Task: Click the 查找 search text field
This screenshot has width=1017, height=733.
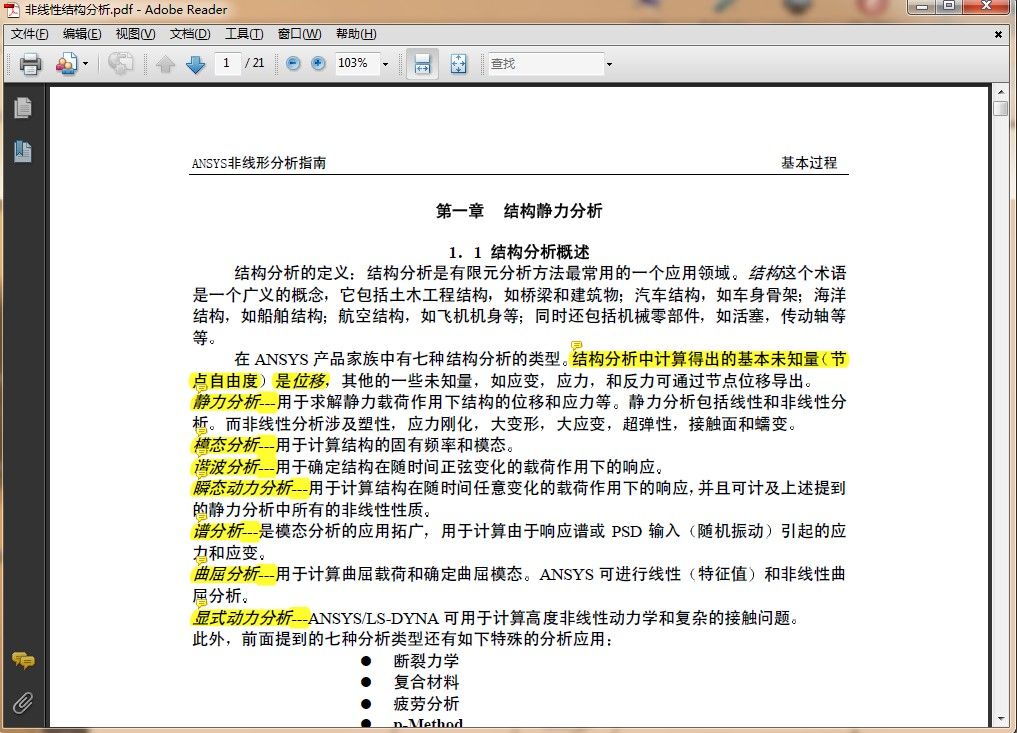Action: [x=543, y=64]
